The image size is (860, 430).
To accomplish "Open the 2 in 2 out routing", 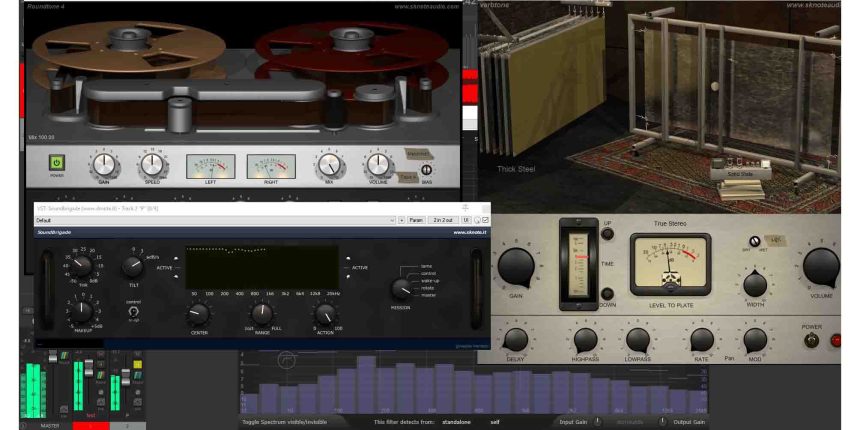I will pos(443,219).
